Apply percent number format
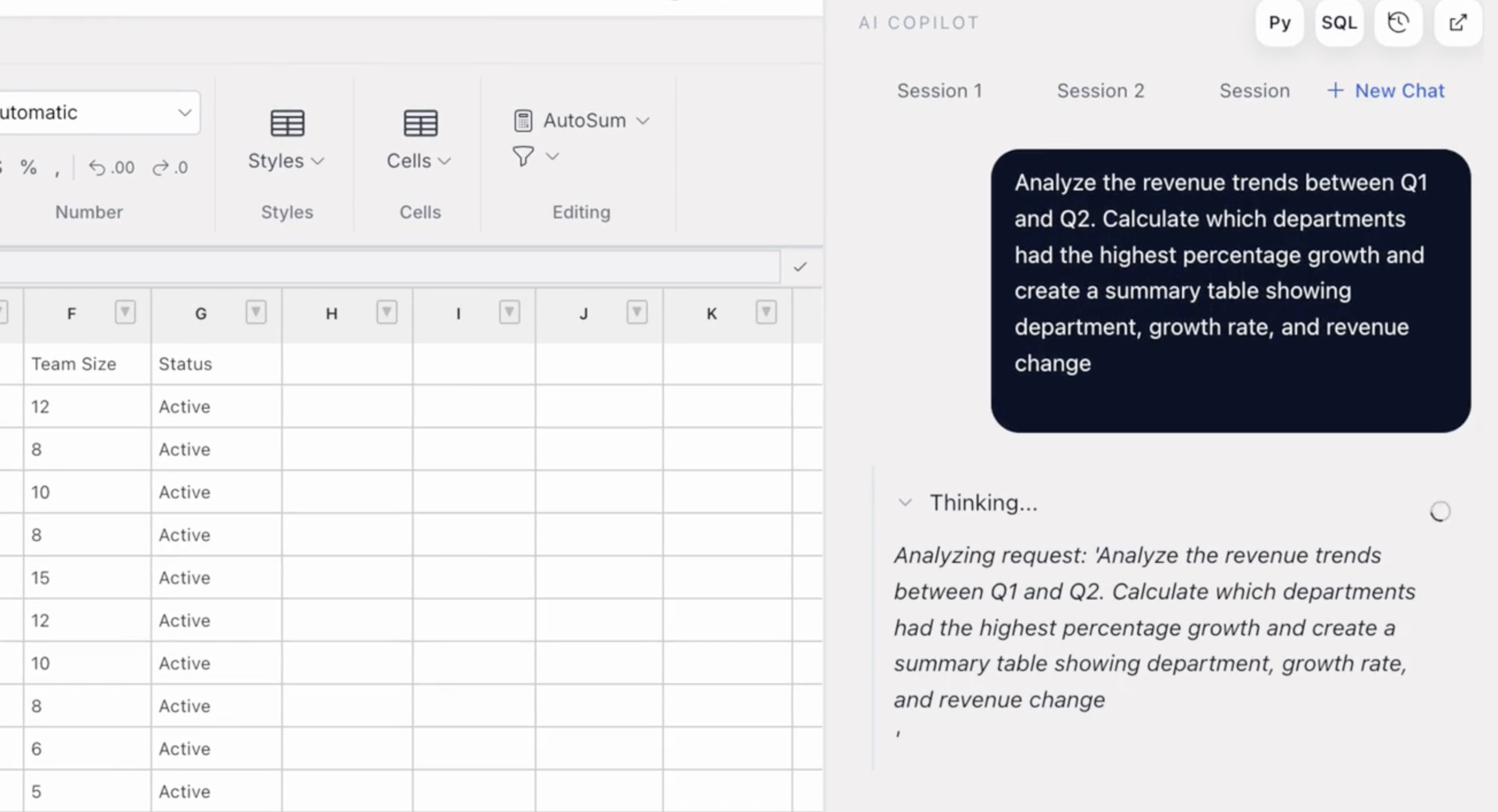The width and height of the screenshot is (1498, 812). pos(28,168)
